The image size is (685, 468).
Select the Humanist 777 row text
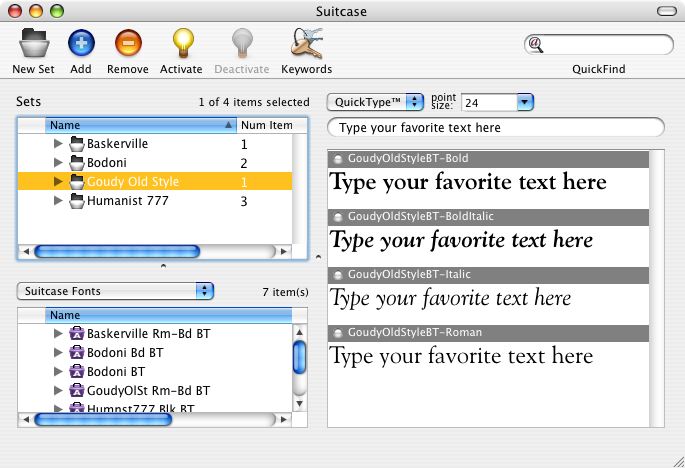(x=128, y=201)
